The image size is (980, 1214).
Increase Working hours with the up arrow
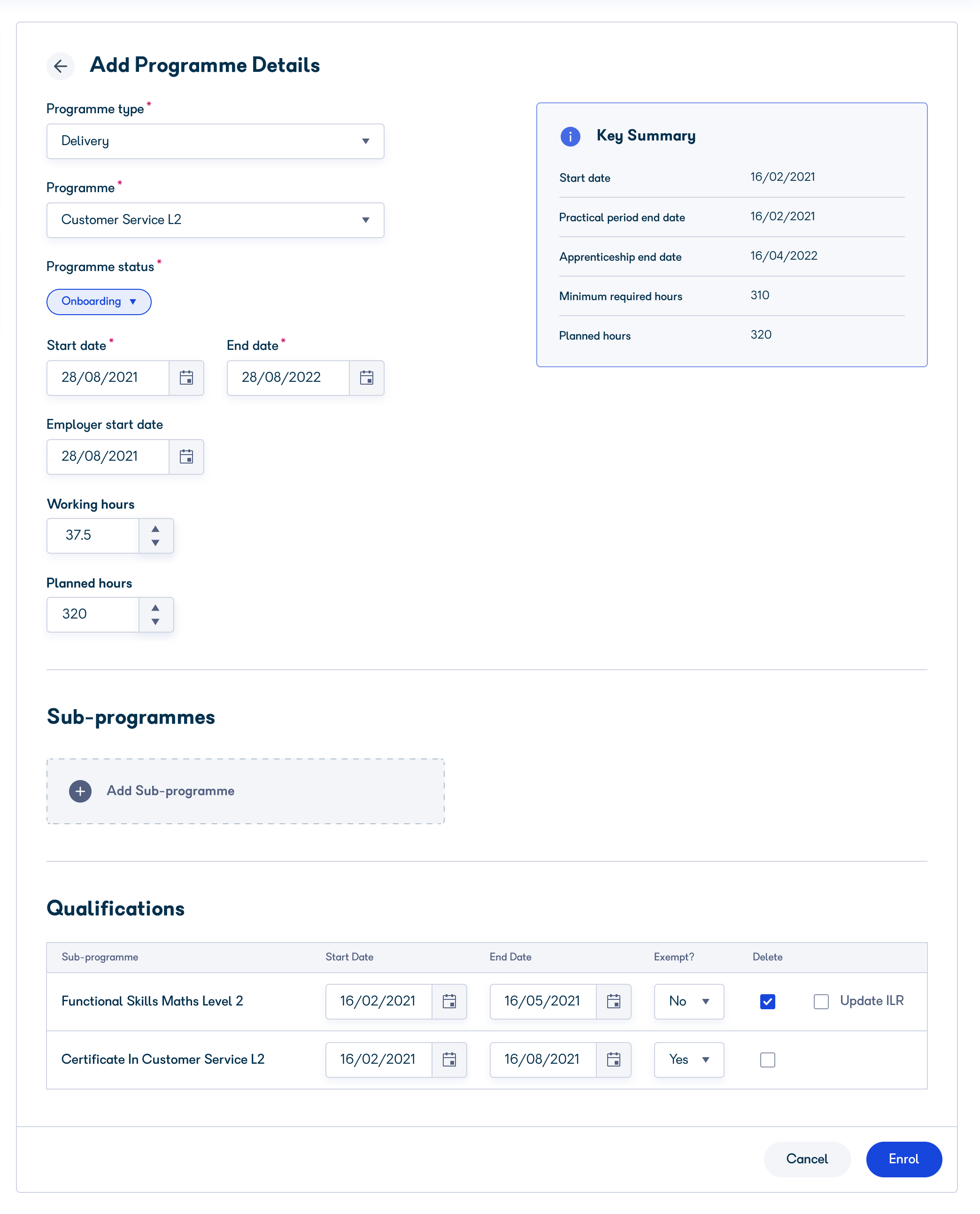pyautogui.click(x=155, y=528)
